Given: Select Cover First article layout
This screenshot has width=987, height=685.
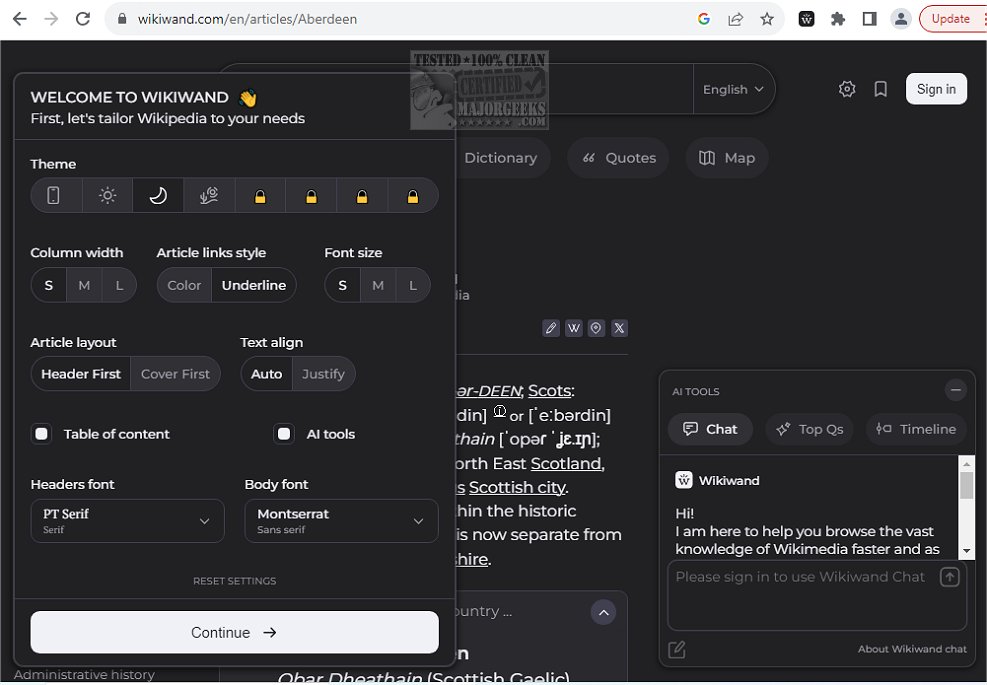Looking at the screenshot, I should pyautogui.click(x=175, y=374).
